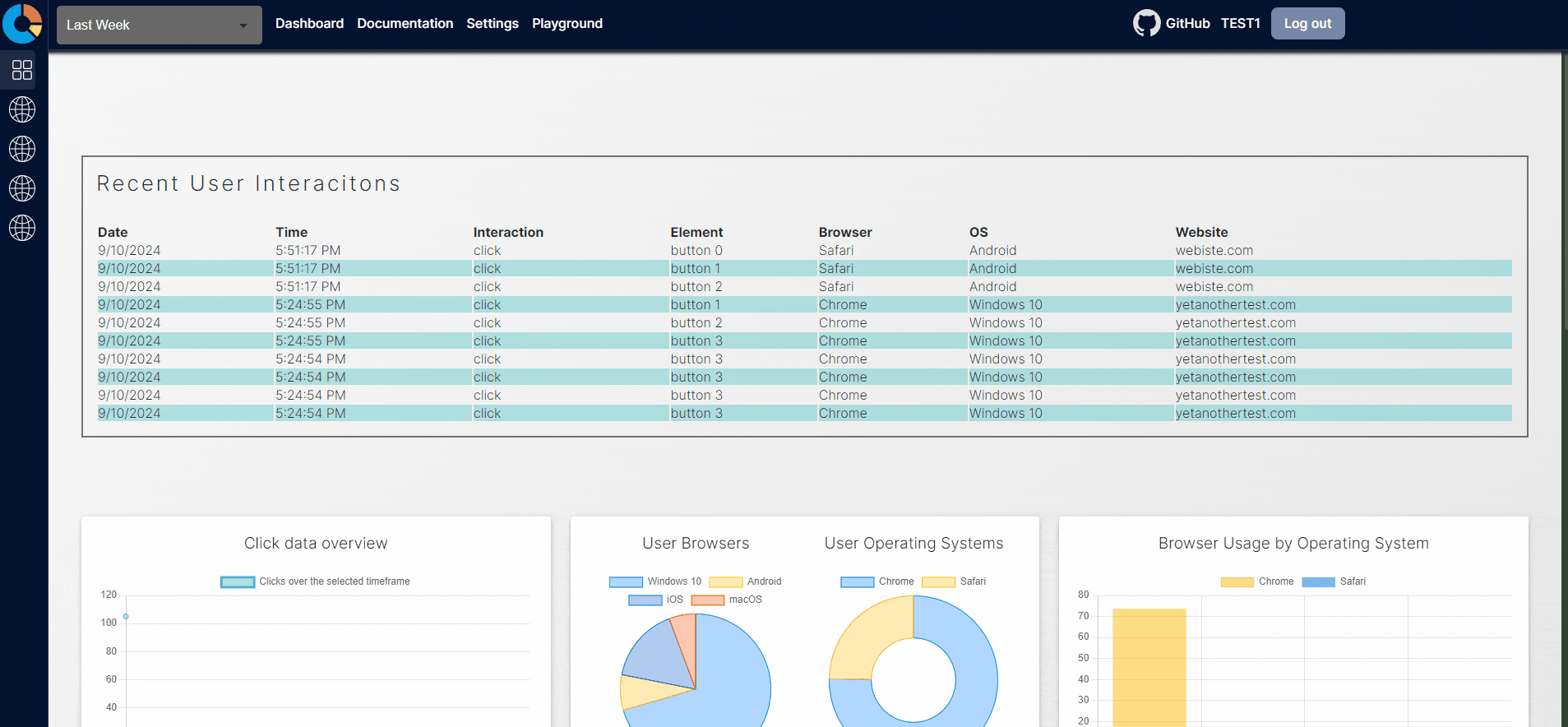1568x727 pixels.
Task: Click the yellow Safari doughnut segment
Action: 863,633
